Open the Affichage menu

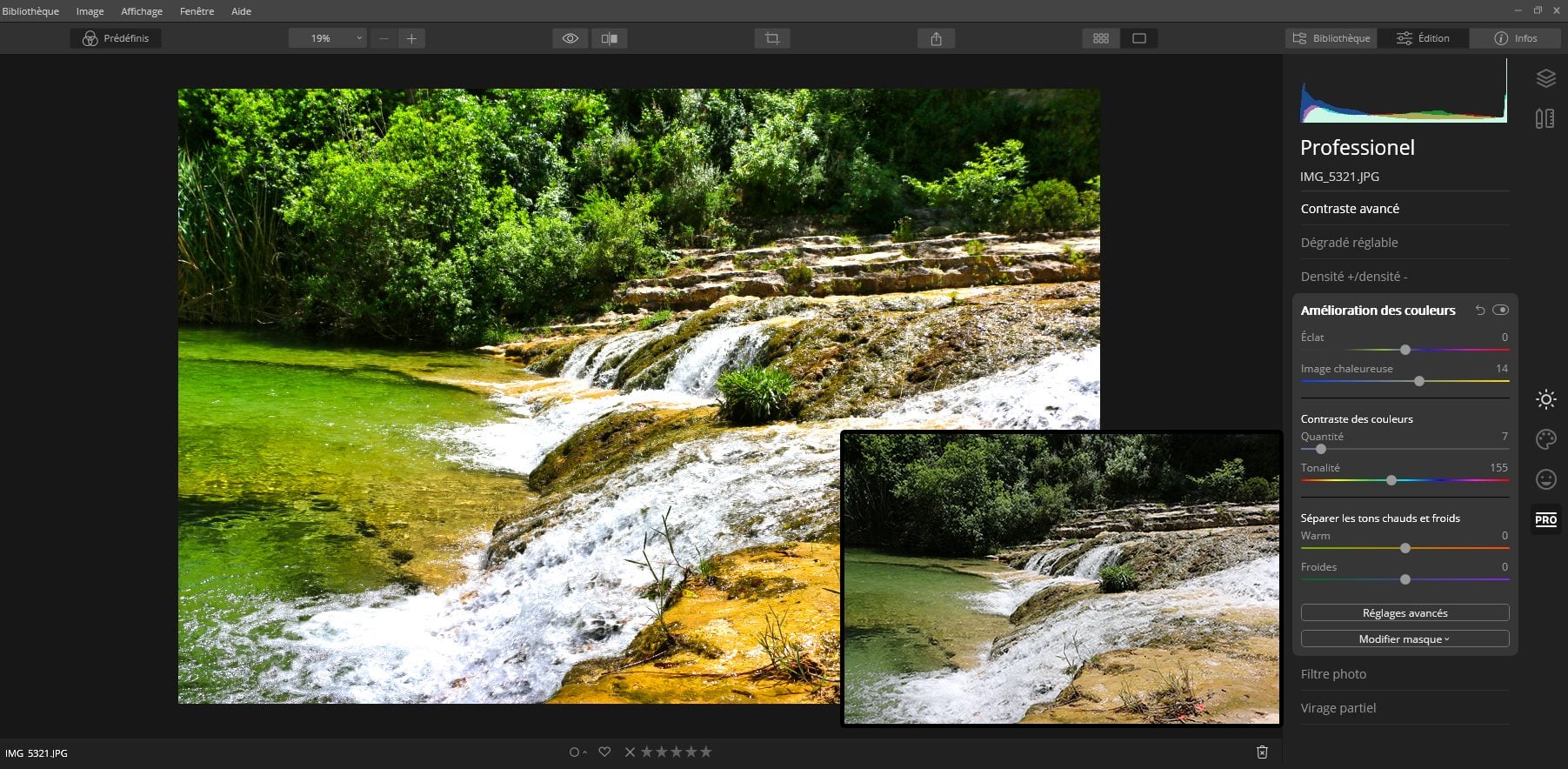point(142,11)
